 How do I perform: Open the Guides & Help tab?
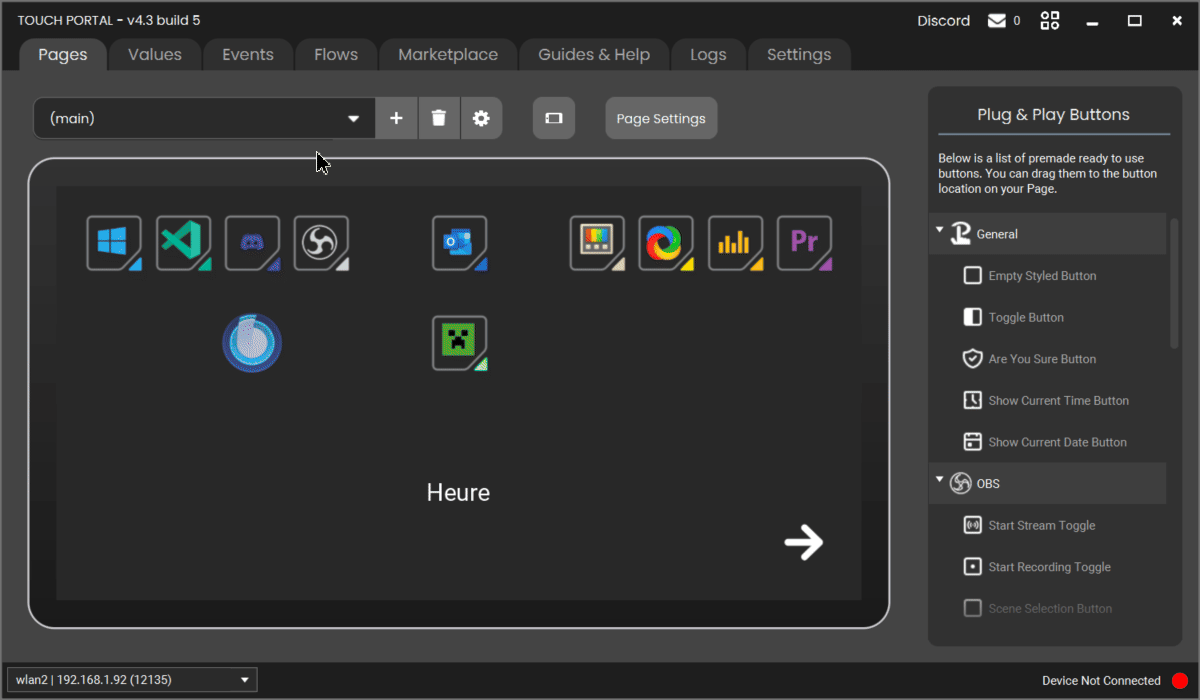[594, 55]
